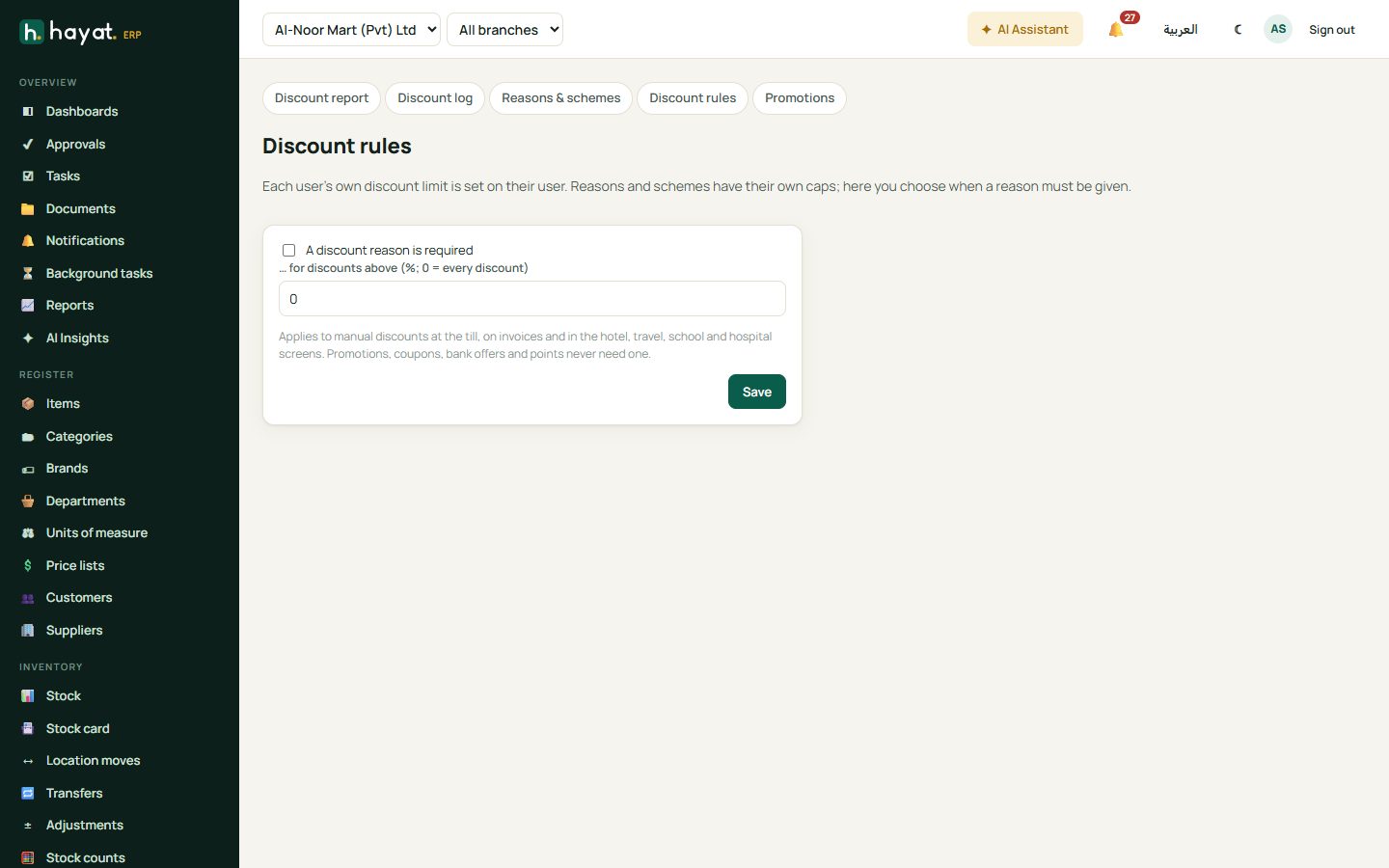Open Notifications in the sidebar
The image size is (1389, 868).
click(85, 241)
